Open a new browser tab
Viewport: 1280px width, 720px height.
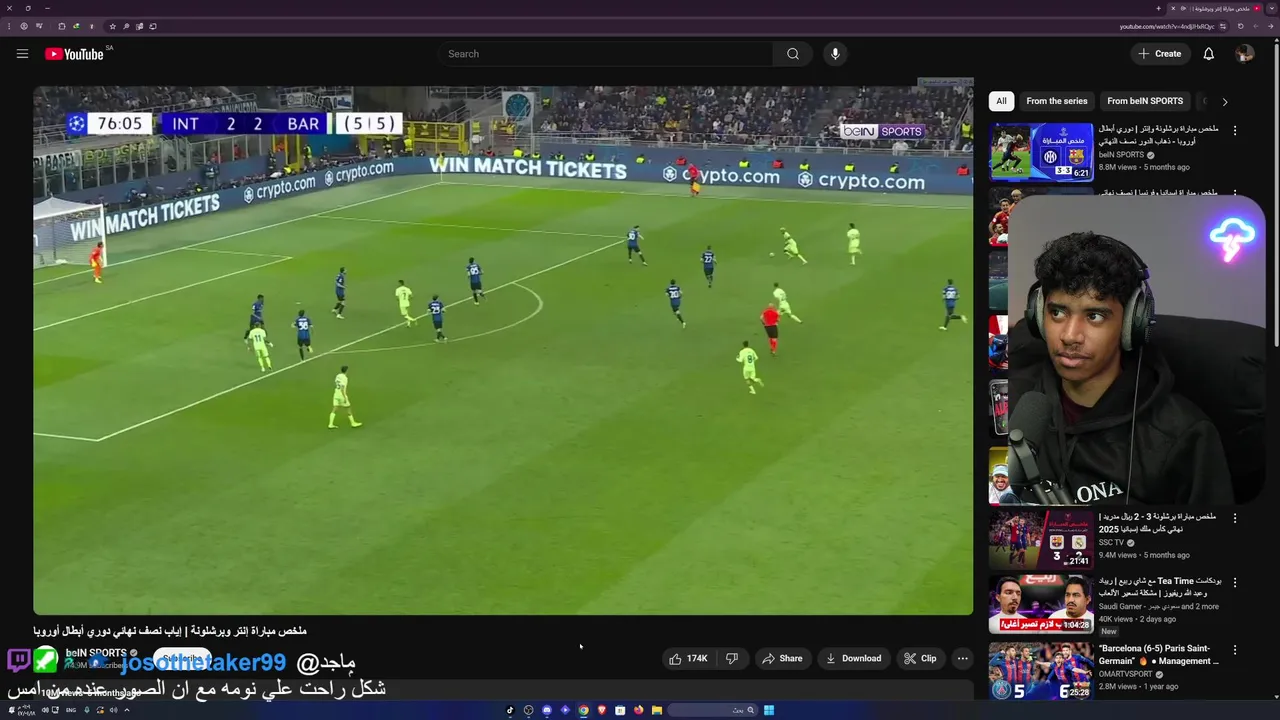tap(1158, 8)
